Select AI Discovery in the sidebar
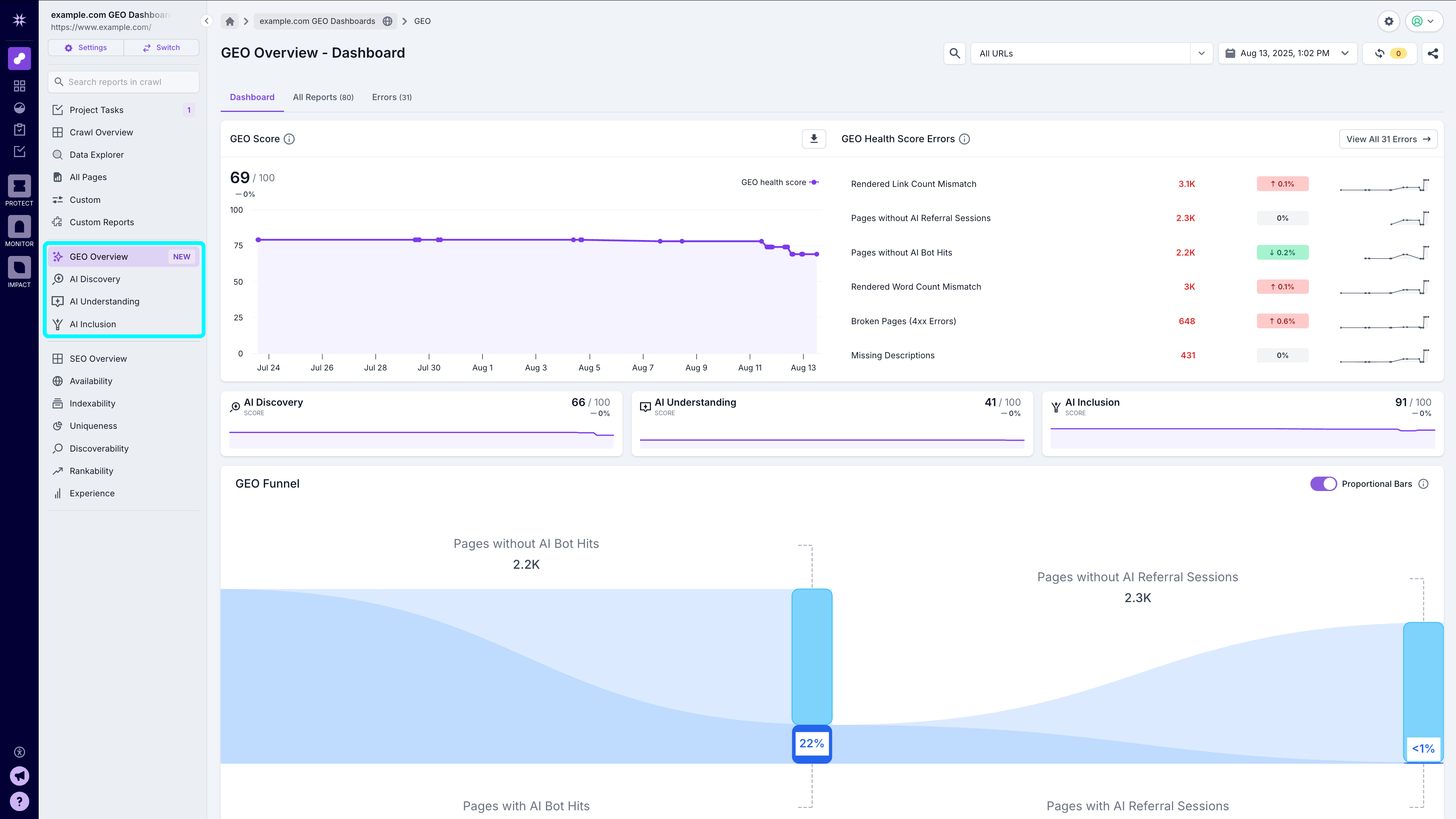Image resolution: width=1456 pixels, height=819 pixels. point(94,279)
